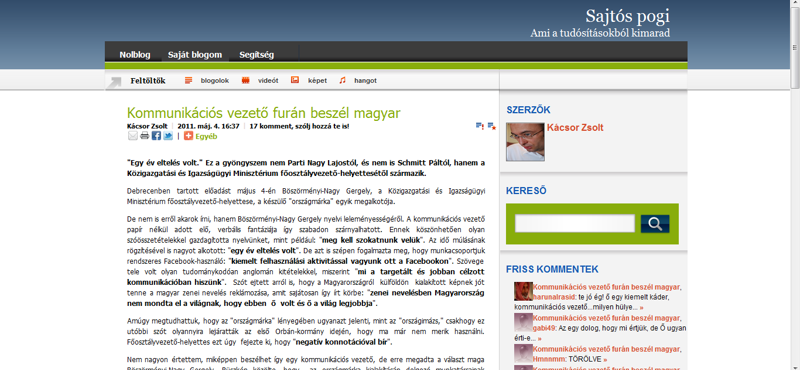Viewport: 800px width, 370px height.
Task: Open harunalrasid's avatar in recent comments
Action: pos(523,291)
